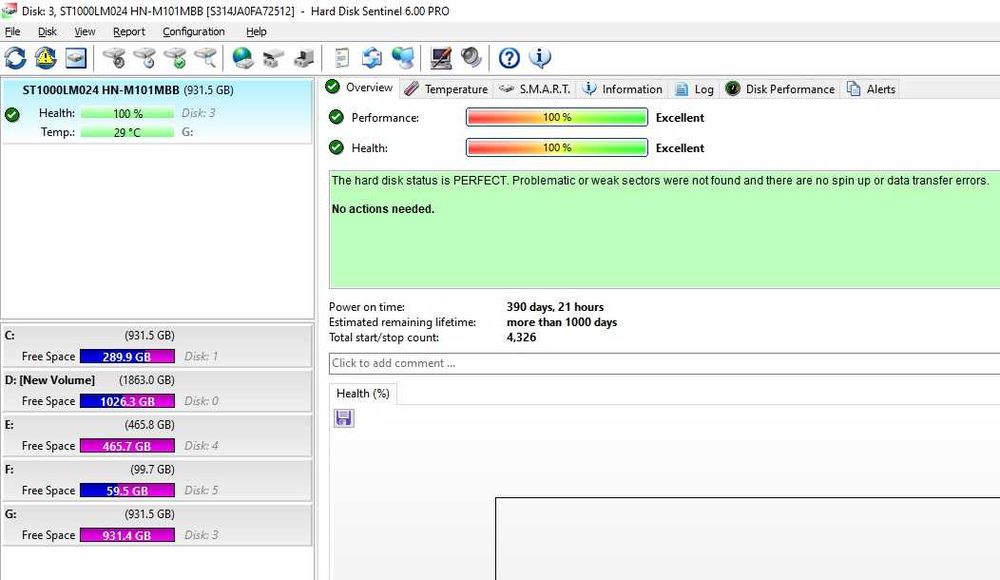Switch to the Alerts tab
Screen dimensions: 1000x580
coord(872,89)
